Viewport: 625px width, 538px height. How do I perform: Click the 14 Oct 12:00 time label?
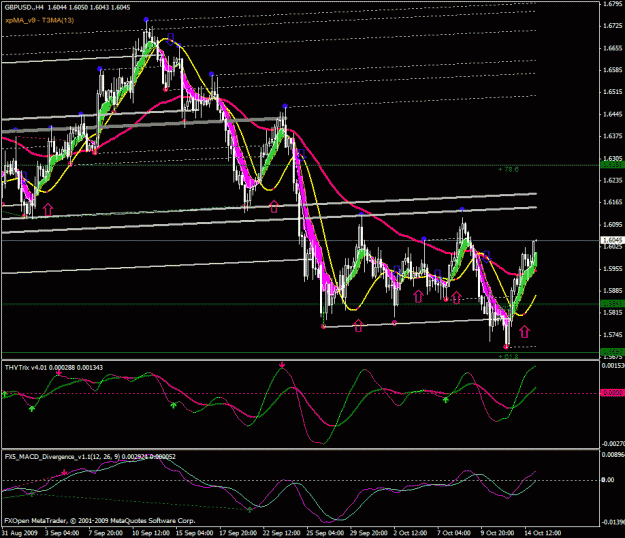click(542, 533)
